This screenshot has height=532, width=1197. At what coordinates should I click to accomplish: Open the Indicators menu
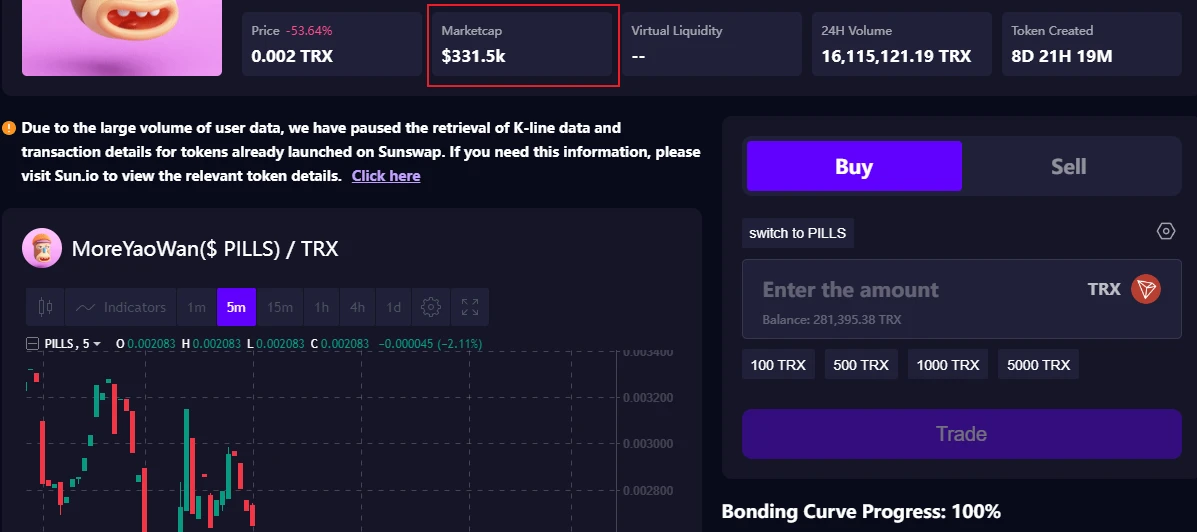point(121,307)
